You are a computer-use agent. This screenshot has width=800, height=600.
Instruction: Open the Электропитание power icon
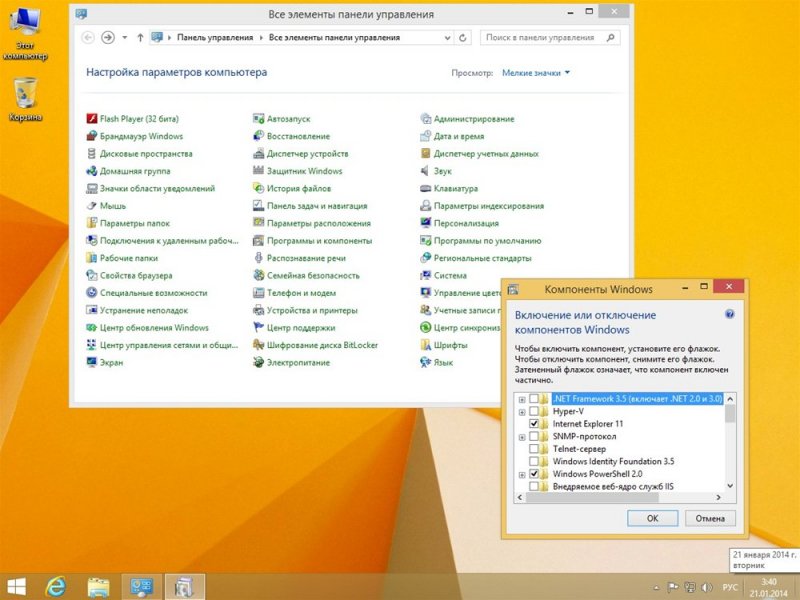coord(259,362)
